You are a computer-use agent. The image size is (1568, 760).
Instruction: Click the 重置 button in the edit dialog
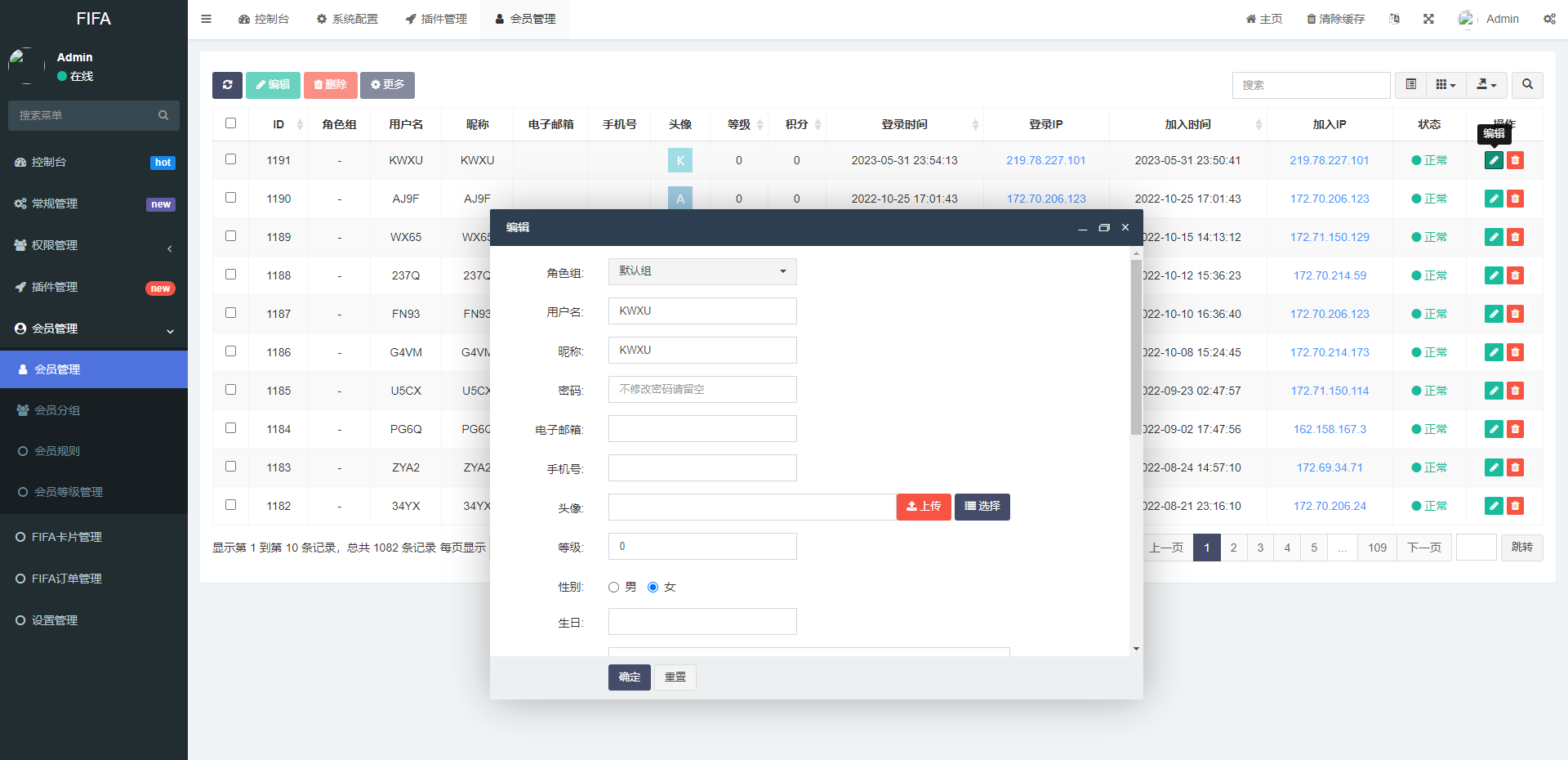675,677
